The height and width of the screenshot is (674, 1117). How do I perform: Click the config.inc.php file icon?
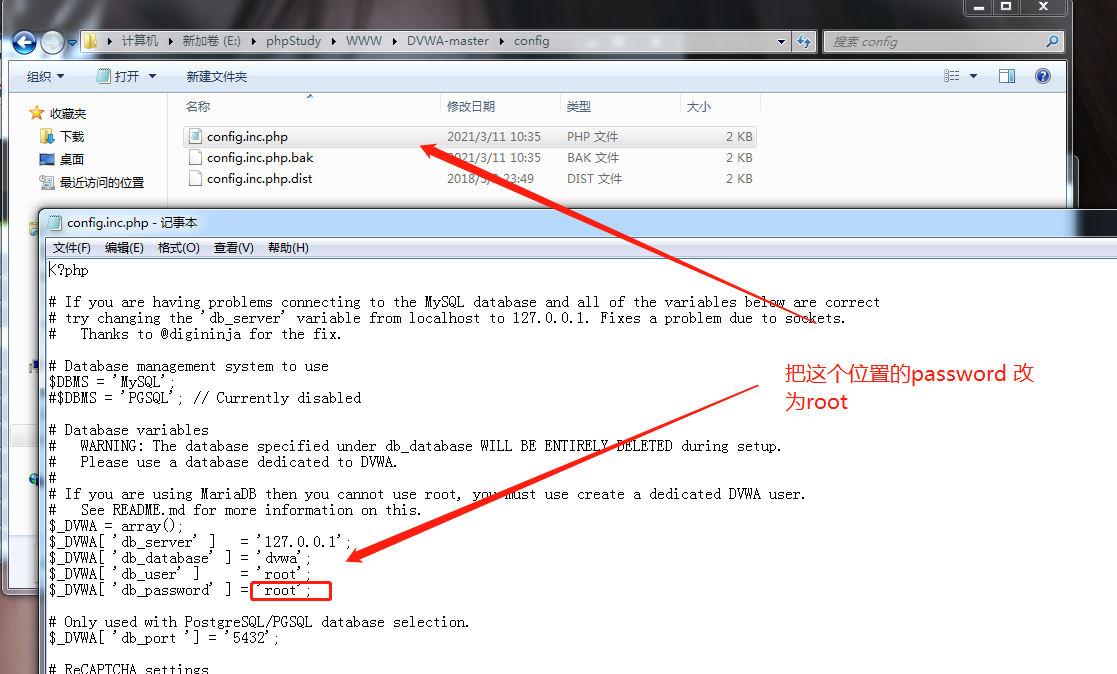click(x=195, y=136)
